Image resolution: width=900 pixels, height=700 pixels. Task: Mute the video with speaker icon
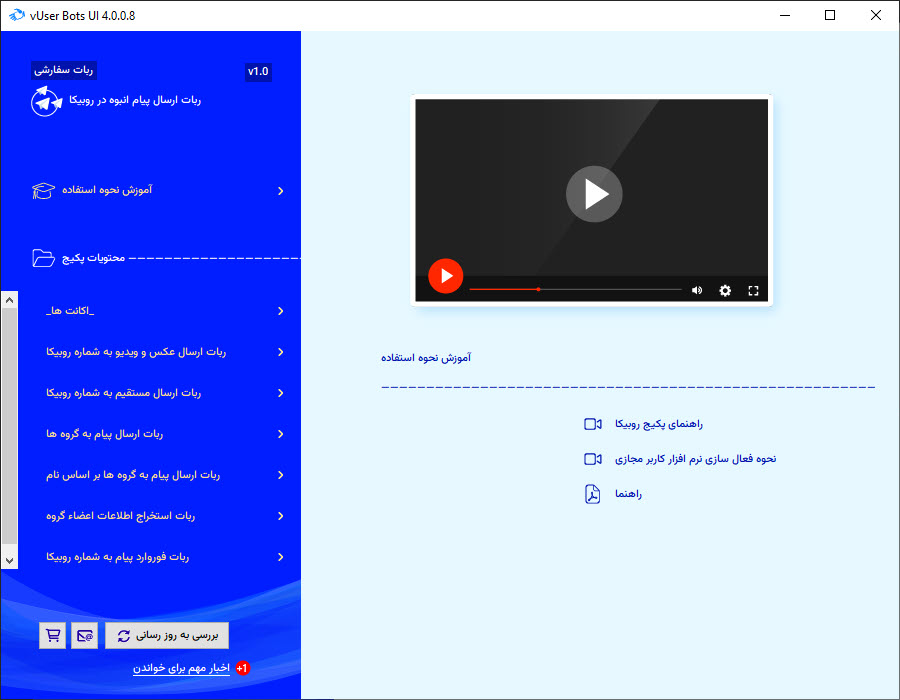(697, 290)
